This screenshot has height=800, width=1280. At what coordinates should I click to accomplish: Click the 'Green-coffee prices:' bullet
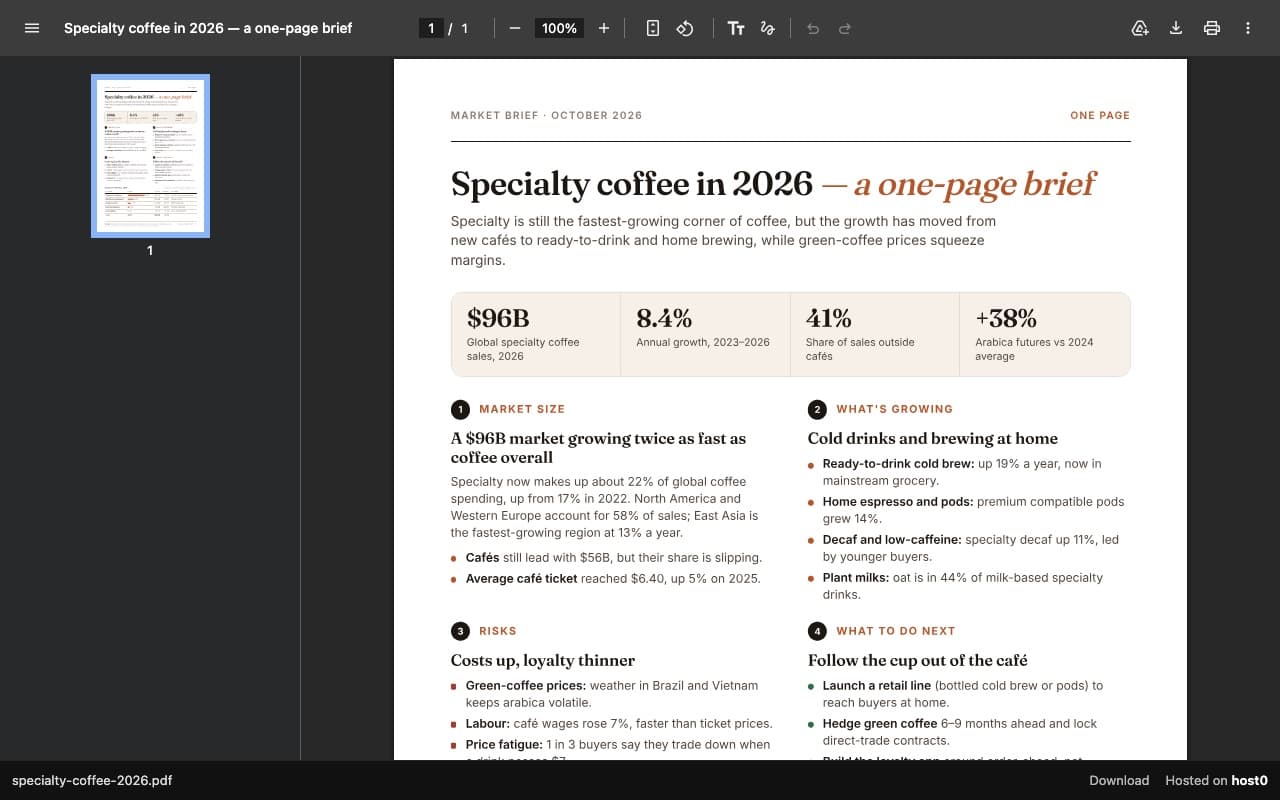coord(526,685)
